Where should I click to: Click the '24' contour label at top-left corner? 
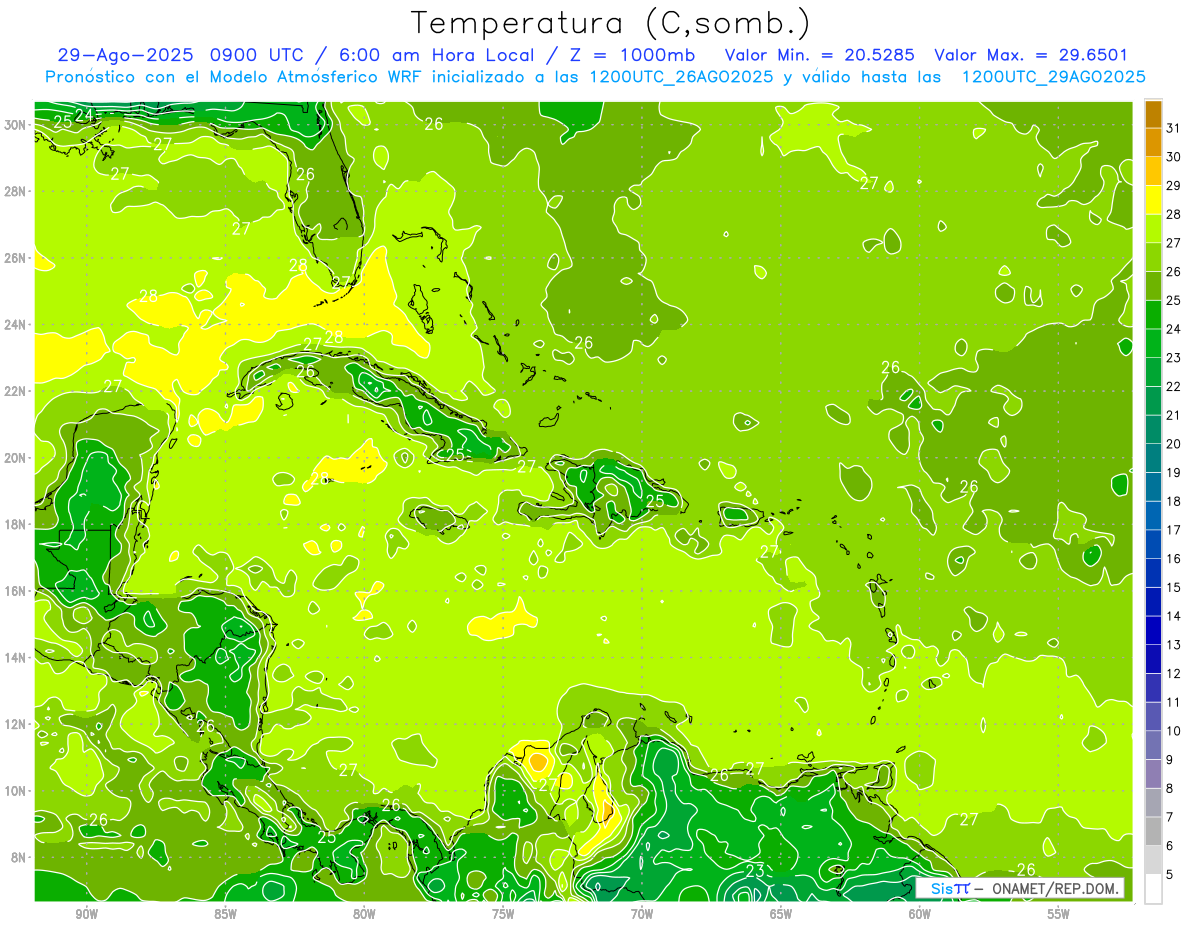click(x=84, y=116)
